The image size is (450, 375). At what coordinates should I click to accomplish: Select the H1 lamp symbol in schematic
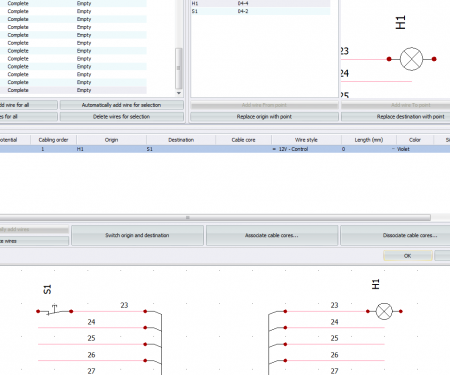(384, 311)
